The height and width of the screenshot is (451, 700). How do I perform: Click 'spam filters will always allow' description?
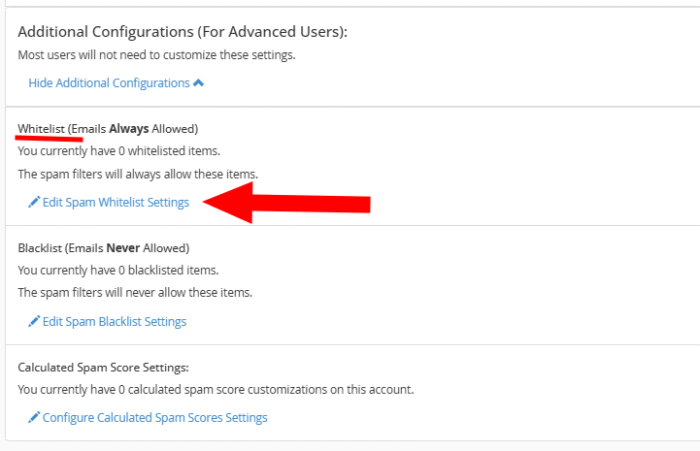point(138,174)
